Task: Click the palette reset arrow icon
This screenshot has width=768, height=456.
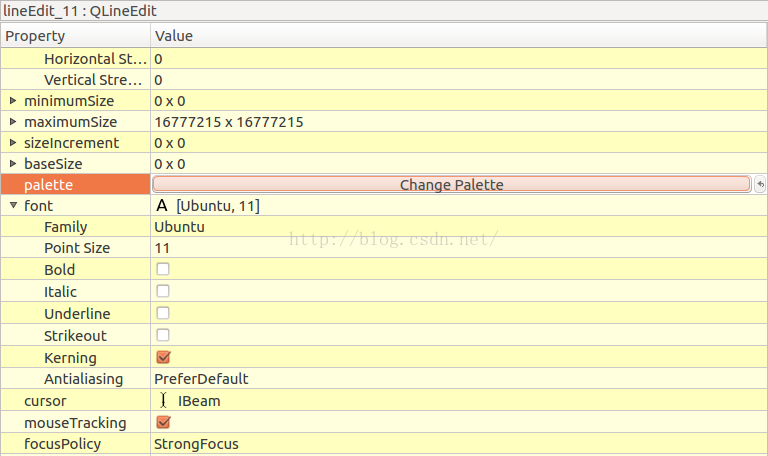Action: (x=760, y=185)
